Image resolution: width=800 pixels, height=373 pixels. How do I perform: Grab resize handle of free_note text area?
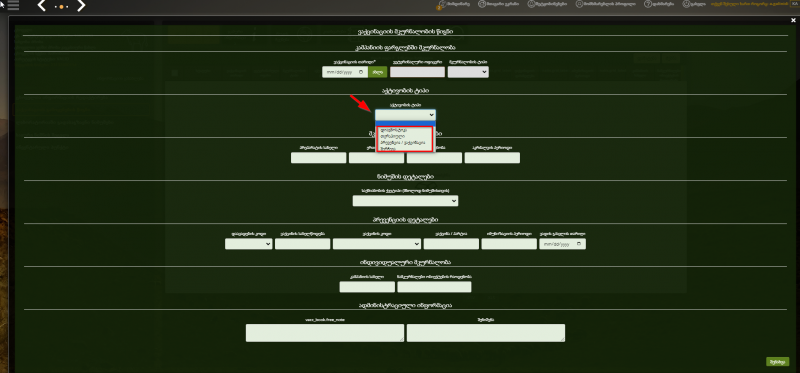tap(401, 339)
